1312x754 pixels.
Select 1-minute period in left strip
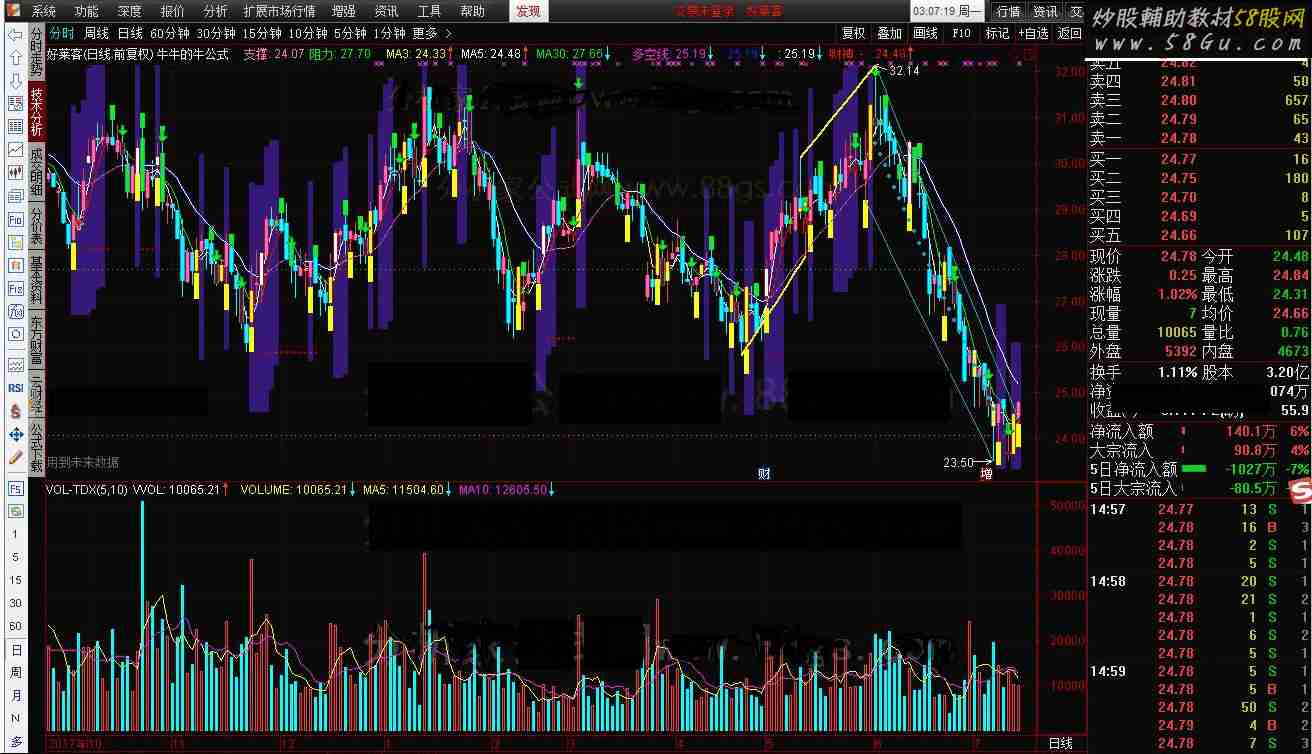[x=15, y=535]
